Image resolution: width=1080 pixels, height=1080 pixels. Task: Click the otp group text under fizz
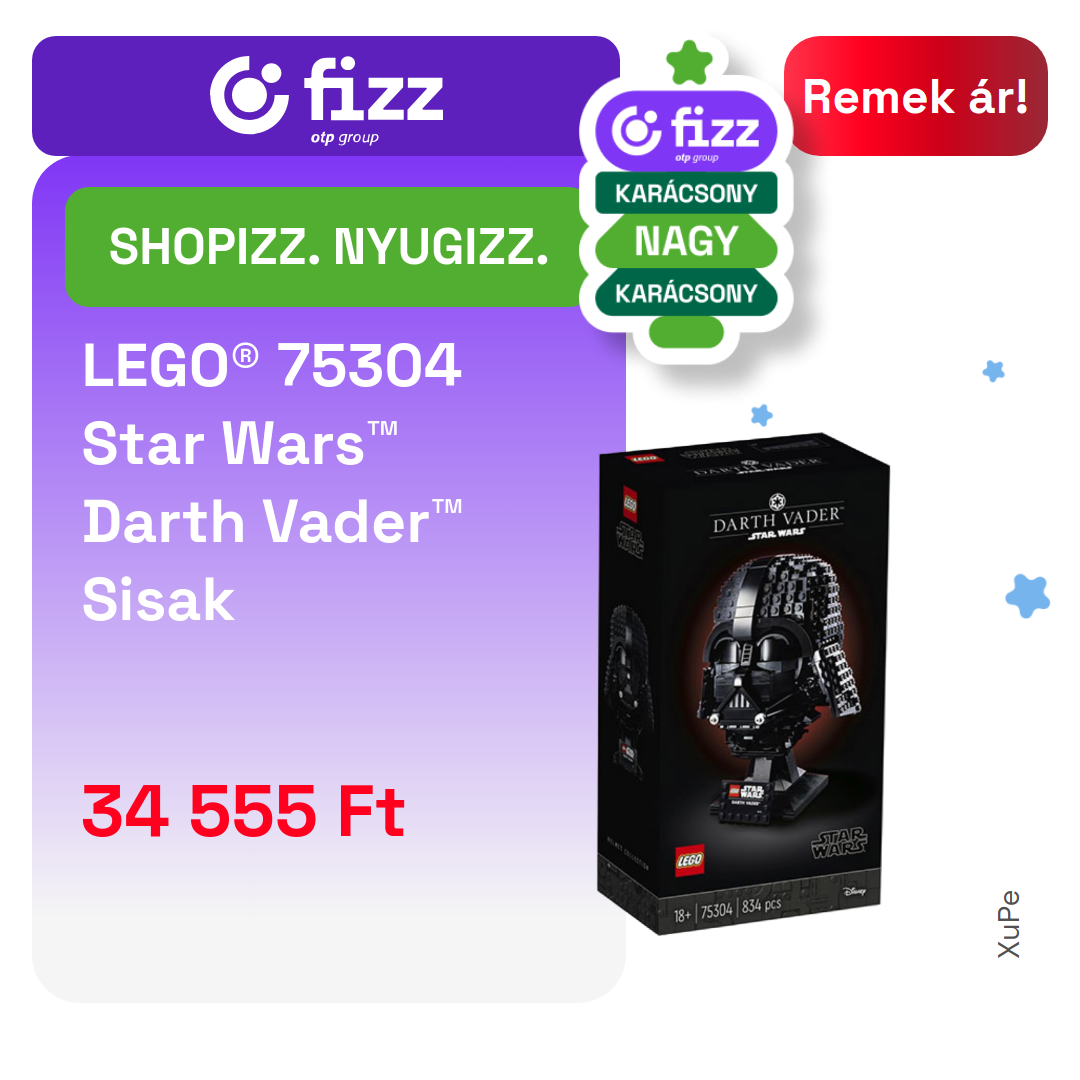coord(344,137)
